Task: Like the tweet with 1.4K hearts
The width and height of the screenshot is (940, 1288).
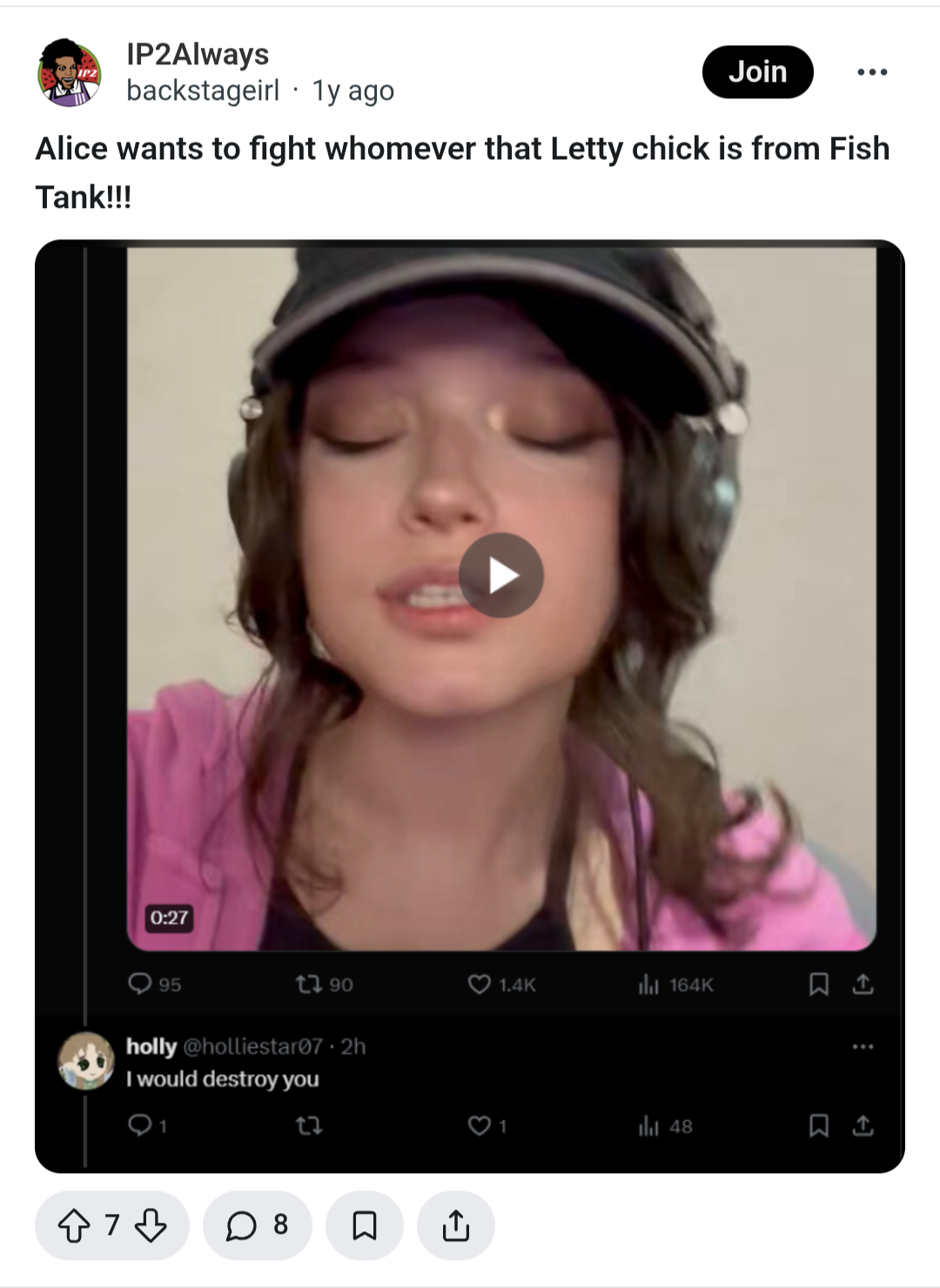Action: coord(479,983)
